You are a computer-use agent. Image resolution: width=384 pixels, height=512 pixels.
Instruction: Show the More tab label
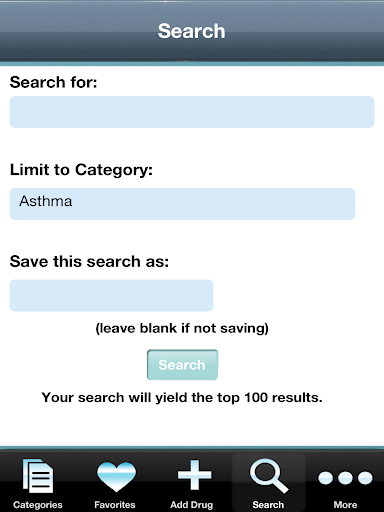[x=345, y=505]
